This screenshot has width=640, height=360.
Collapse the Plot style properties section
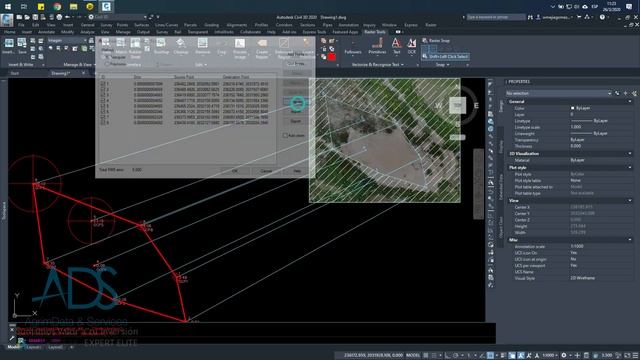tap(629, 167)
